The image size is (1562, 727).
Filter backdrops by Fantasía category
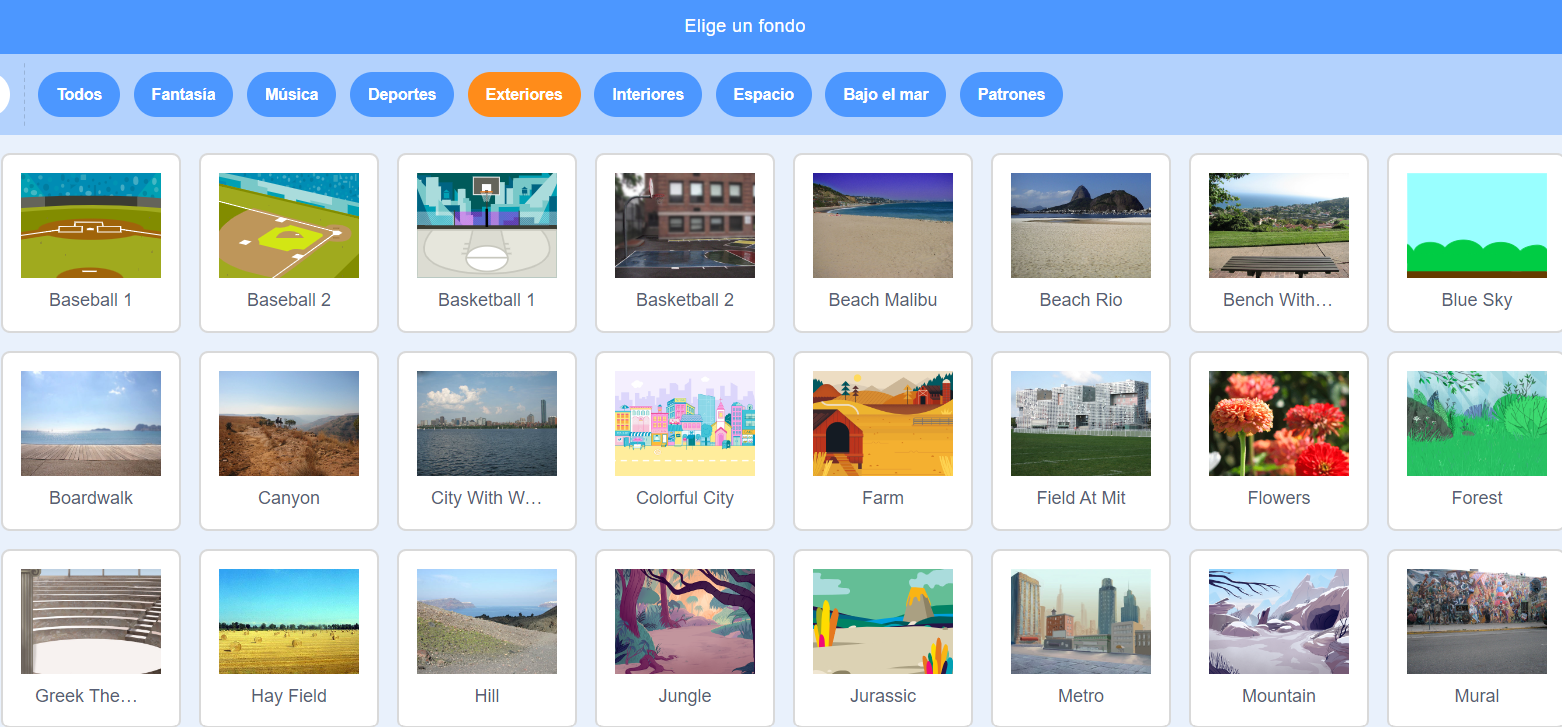pos(183,95)
